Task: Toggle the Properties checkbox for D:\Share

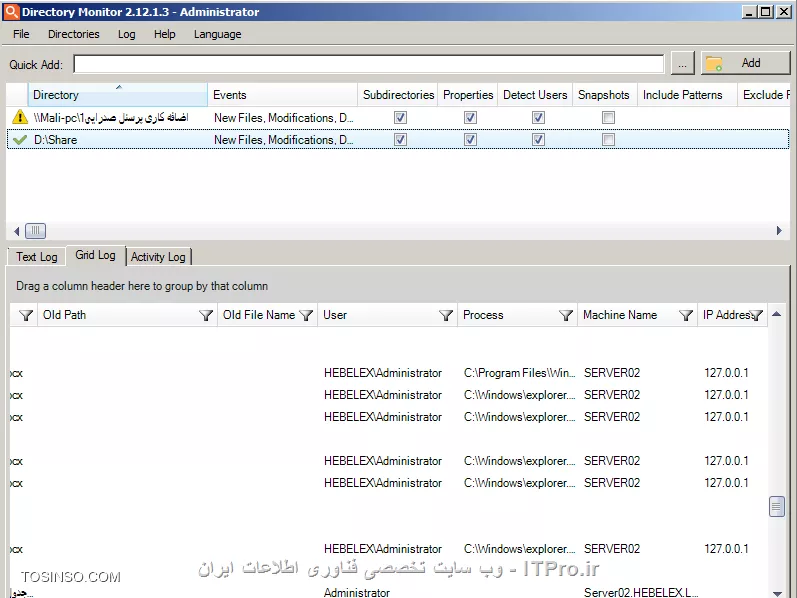Action: tap(470, 139)
